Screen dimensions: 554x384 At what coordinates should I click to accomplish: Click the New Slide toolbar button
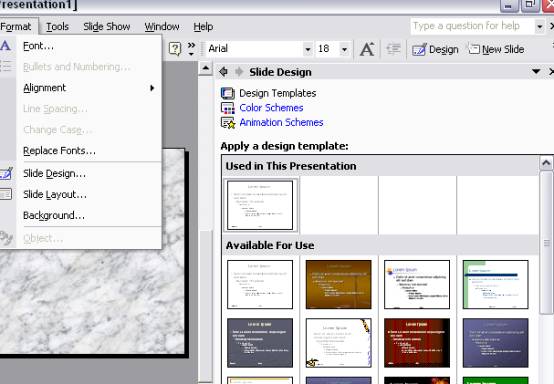[496, 49]
